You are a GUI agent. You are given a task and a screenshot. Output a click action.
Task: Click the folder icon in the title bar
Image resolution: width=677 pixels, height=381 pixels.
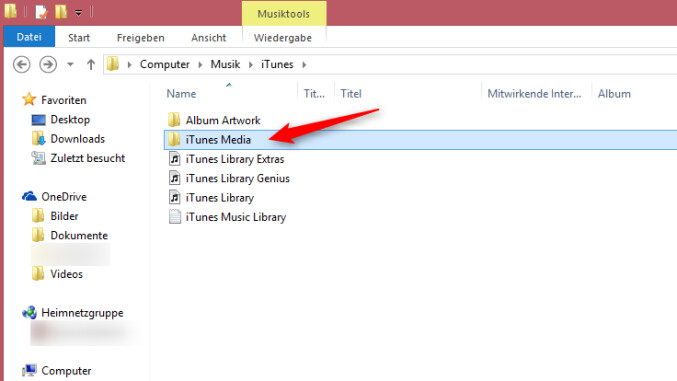tap(11, 11)
